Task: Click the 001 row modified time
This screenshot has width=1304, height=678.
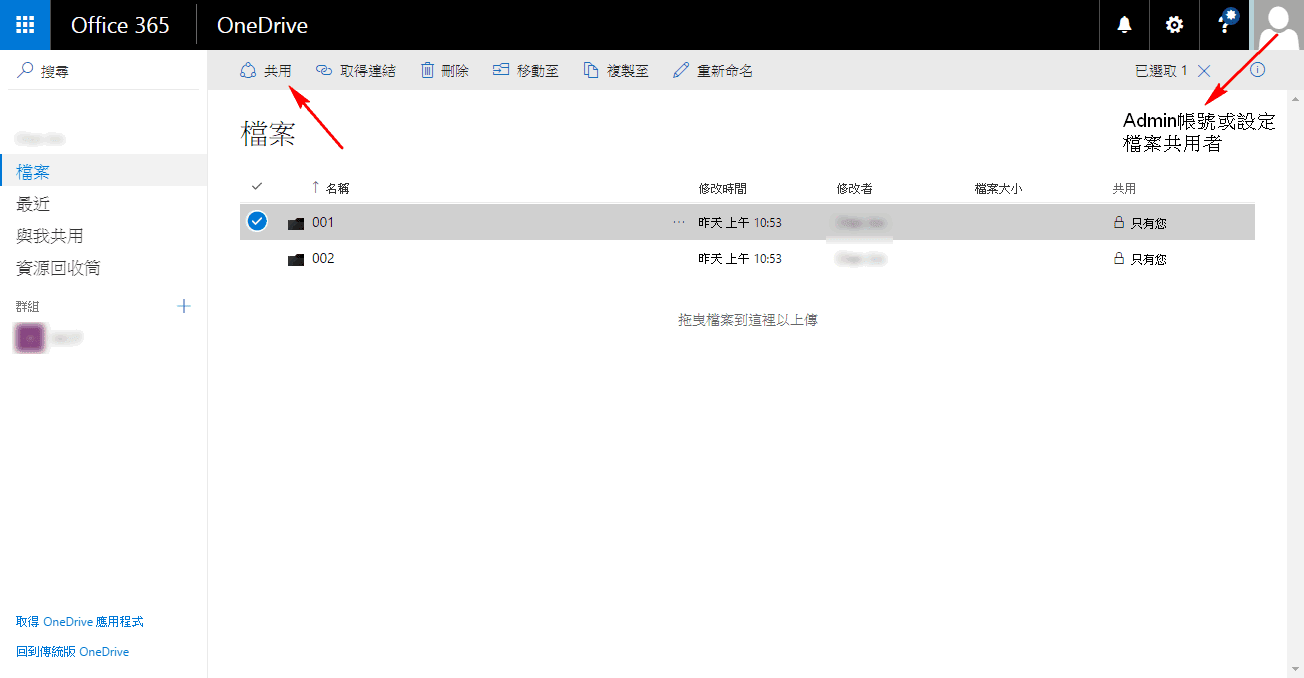Action: pyautogui.click(x=740, y=223)
